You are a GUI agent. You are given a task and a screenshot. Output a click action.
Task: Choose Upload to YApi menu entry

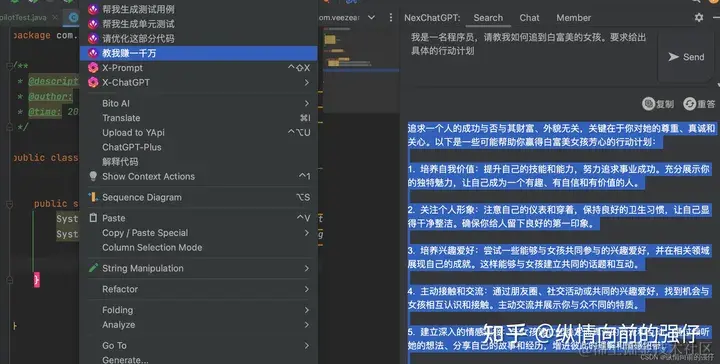[198, 133]
